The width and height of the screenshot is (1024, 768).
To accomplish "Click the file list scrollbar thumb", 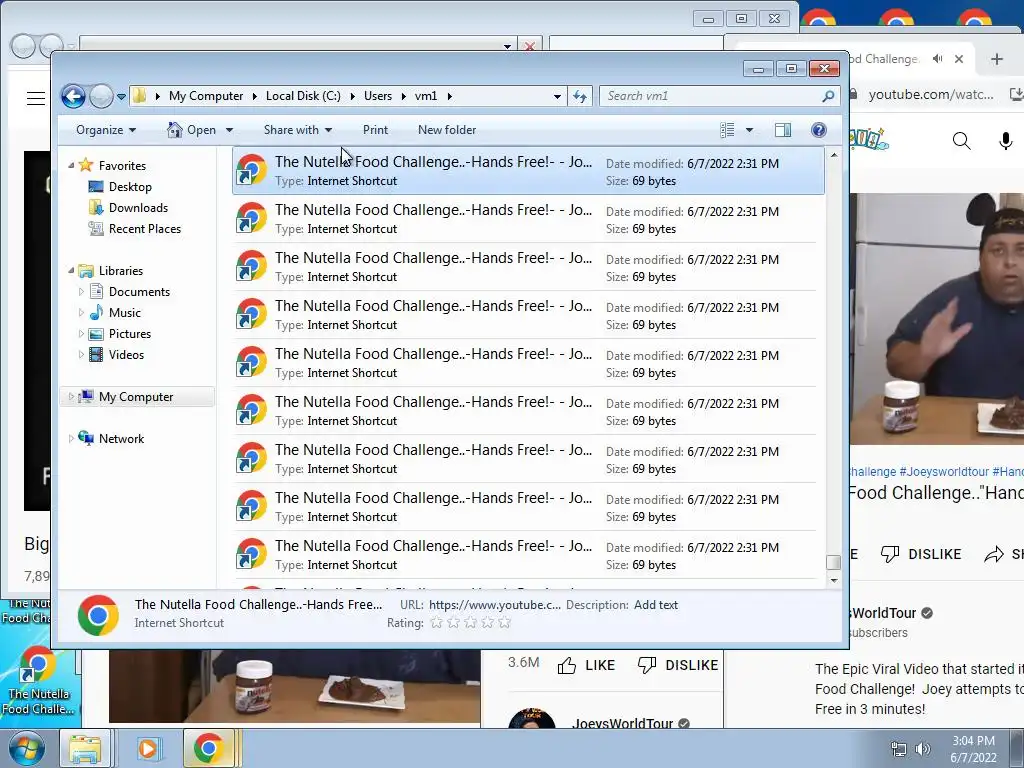I will coord(833,562).
